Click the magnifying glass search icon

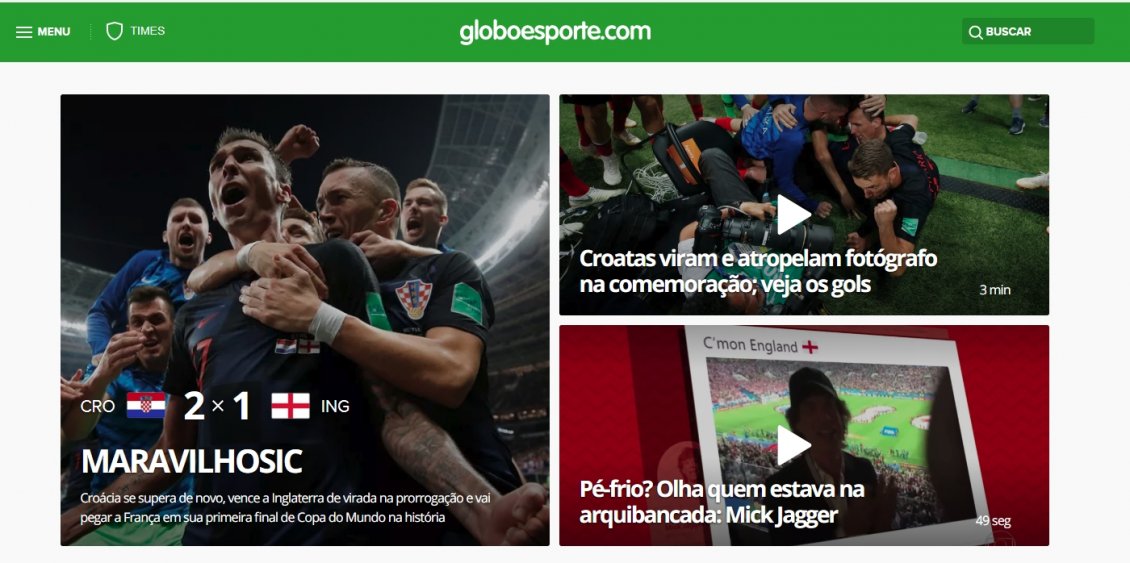975,32
